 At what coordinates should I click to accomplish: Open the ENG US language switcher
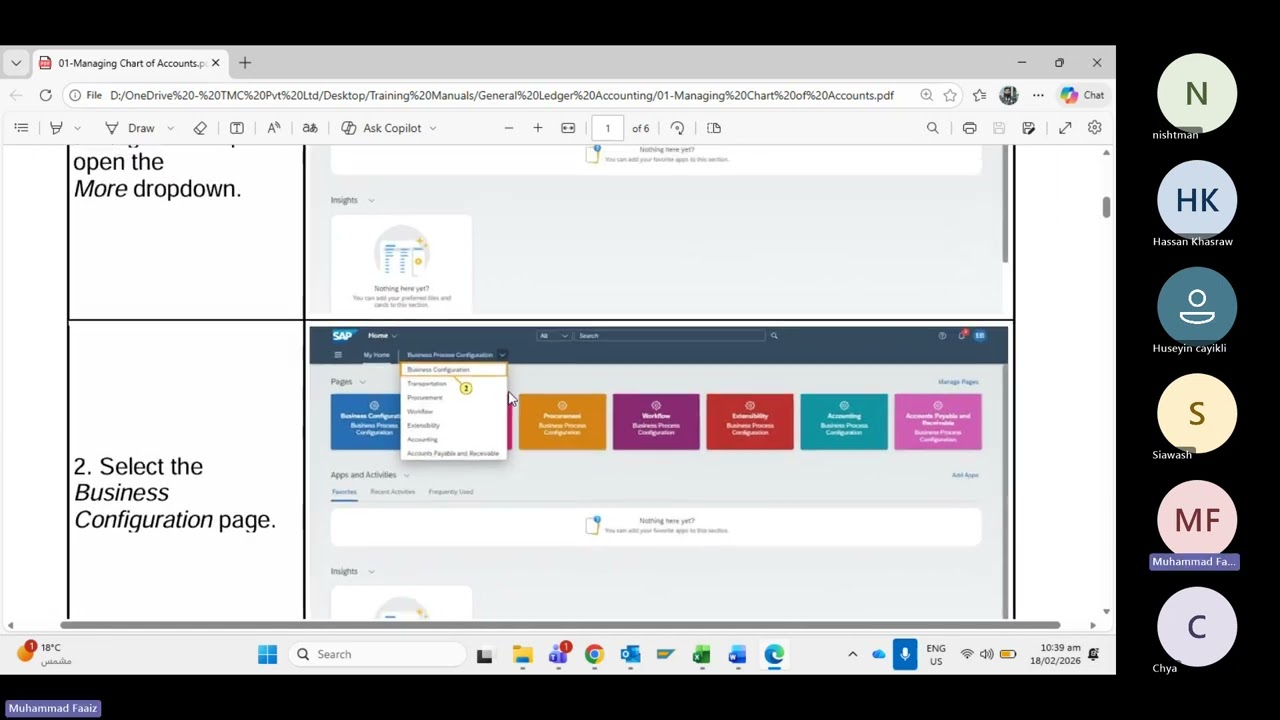[x=936, y=654]
